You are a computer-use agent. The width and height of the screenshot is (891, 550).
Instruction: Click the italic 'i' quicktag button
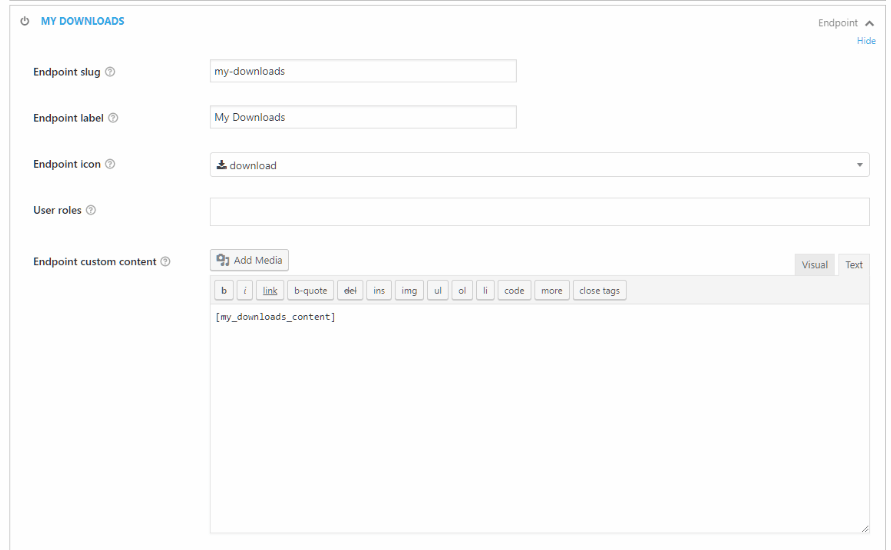click(245, 290)
